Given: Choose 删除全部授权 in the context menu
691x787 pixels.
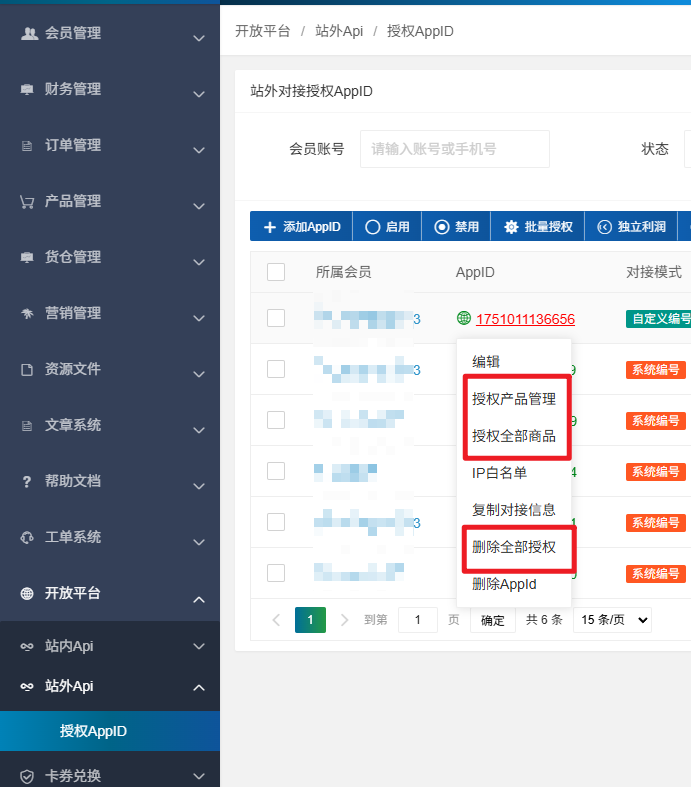Looking at the screenshot, I should 514,547.
